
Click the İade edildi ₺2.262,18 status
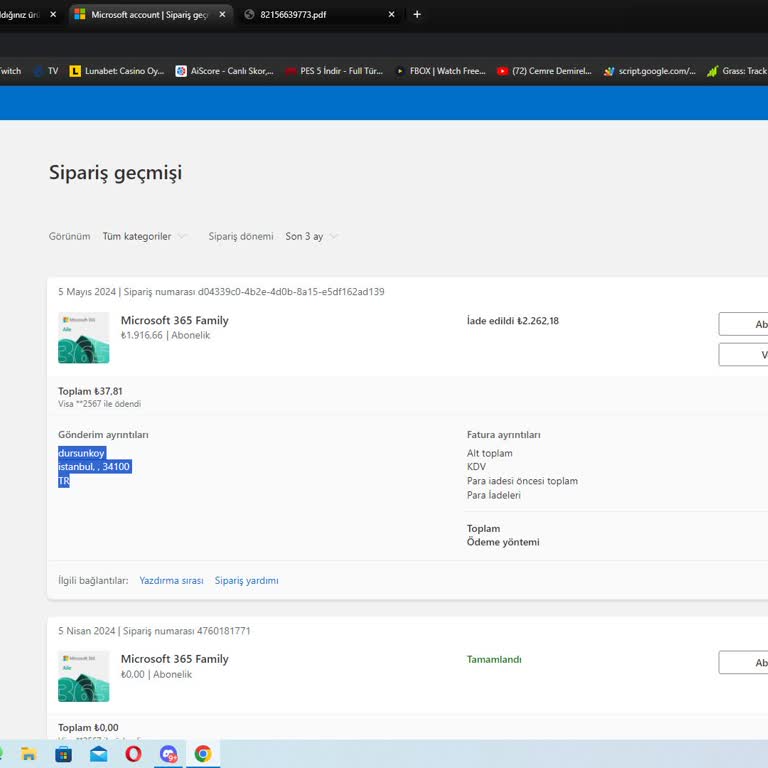point(513,321)
